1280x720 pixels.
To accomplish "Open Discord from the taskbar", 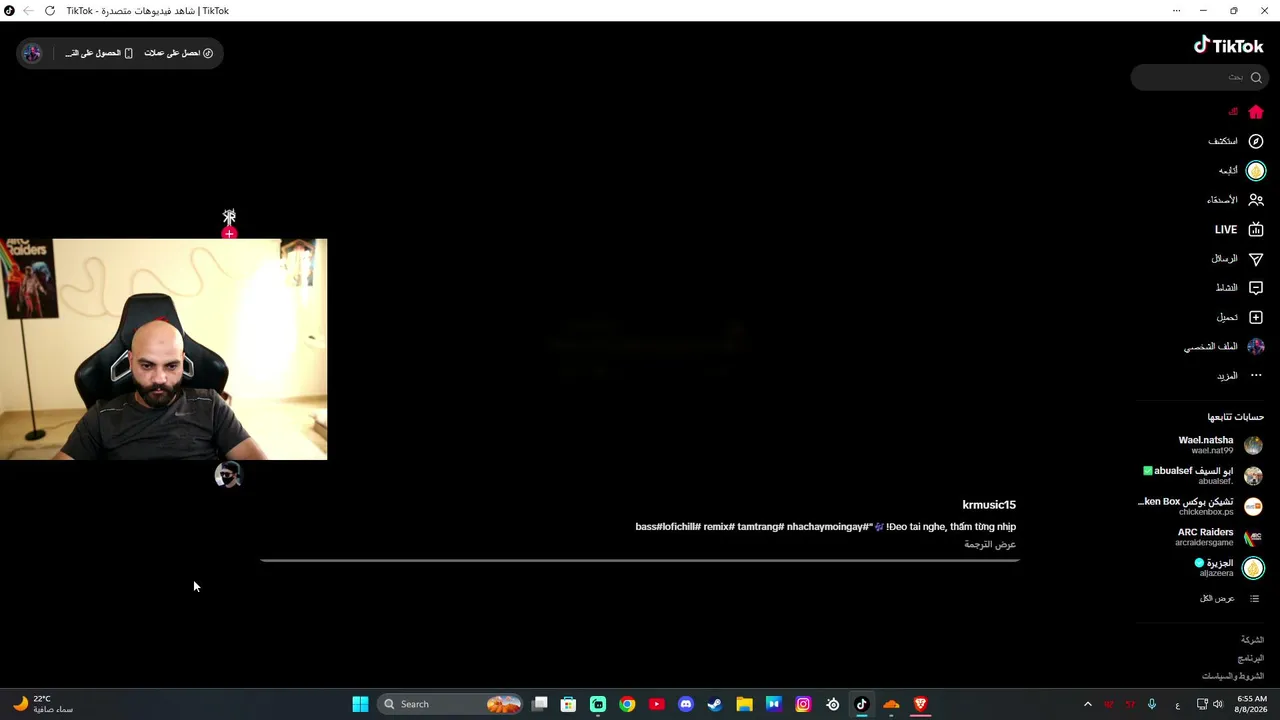I will click(685, 704).
